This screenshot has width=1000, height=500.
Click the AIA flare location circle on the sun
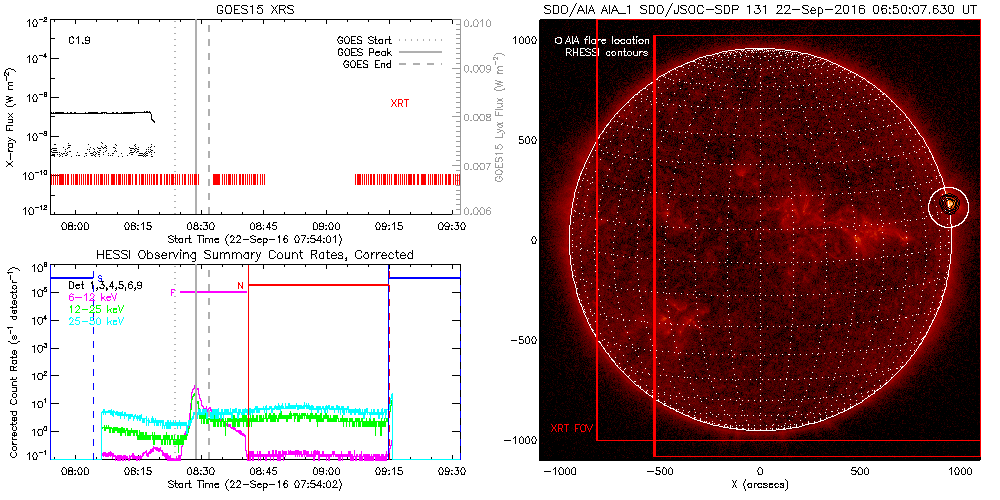click(948, 206)
